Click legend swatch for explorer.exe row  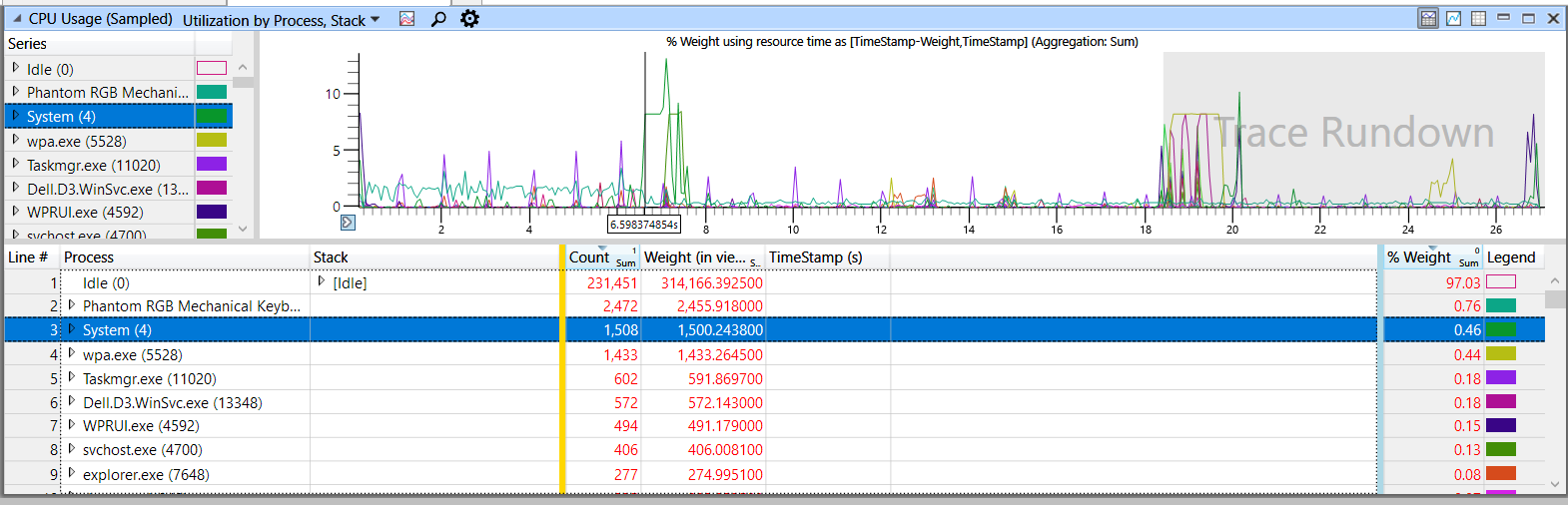coord(1501,474)
